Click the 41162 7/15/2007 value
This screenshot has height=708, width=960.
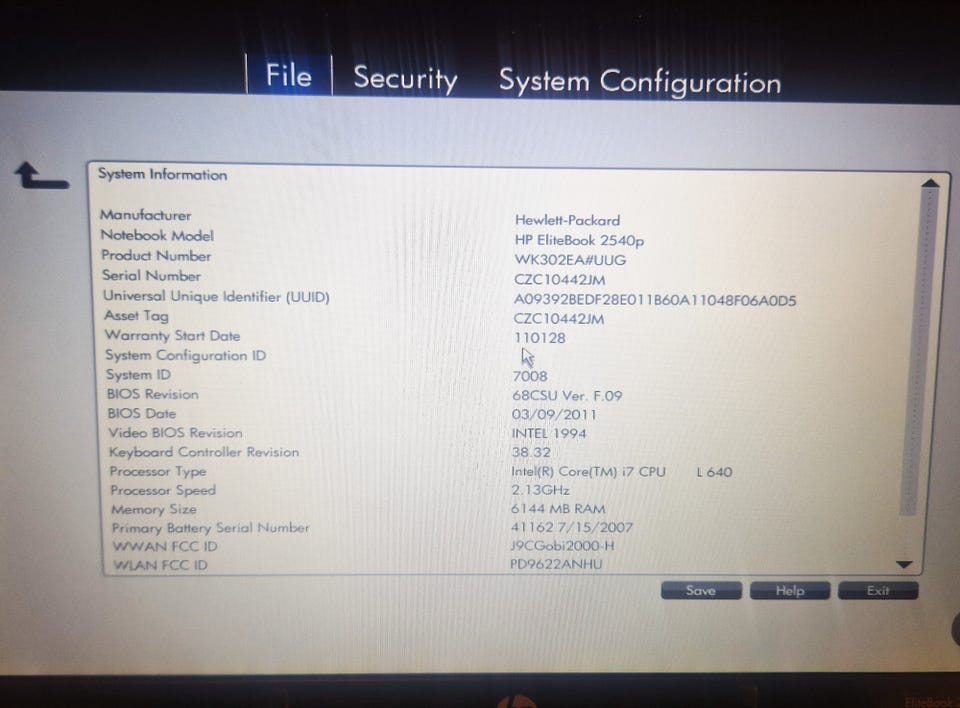[x=572, y=527]
